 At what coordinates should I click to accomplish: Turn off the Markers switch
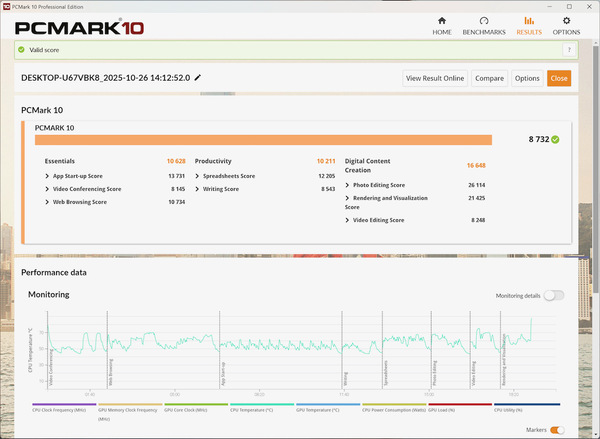557,430
